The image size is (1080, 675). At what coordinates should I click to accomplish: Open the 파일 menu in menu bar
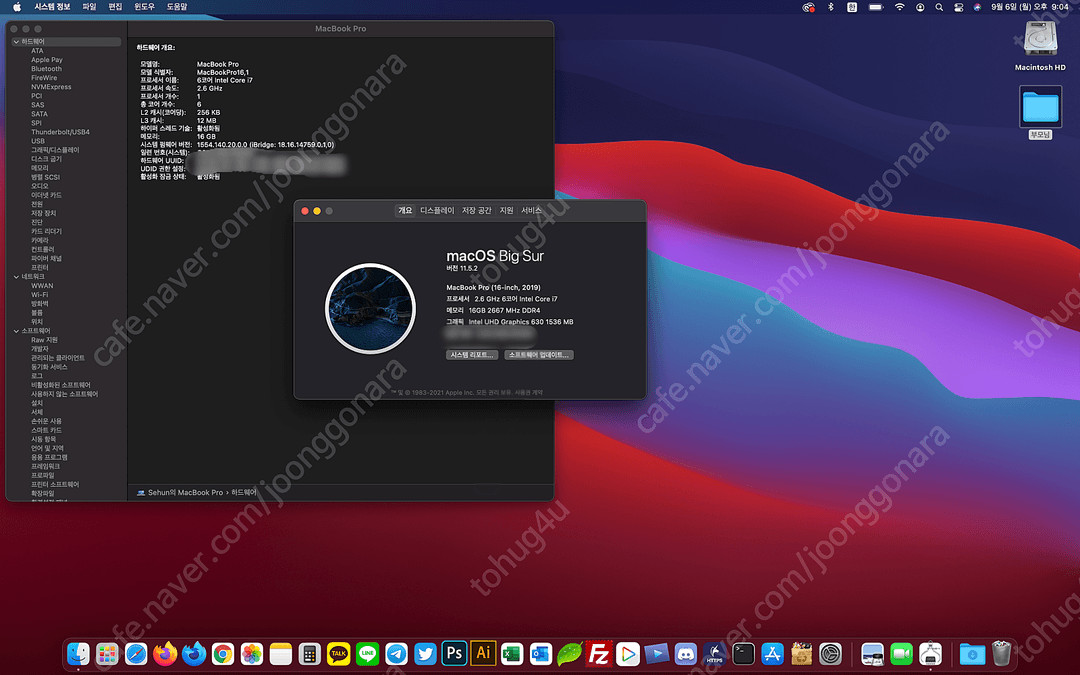coord(89,7)
